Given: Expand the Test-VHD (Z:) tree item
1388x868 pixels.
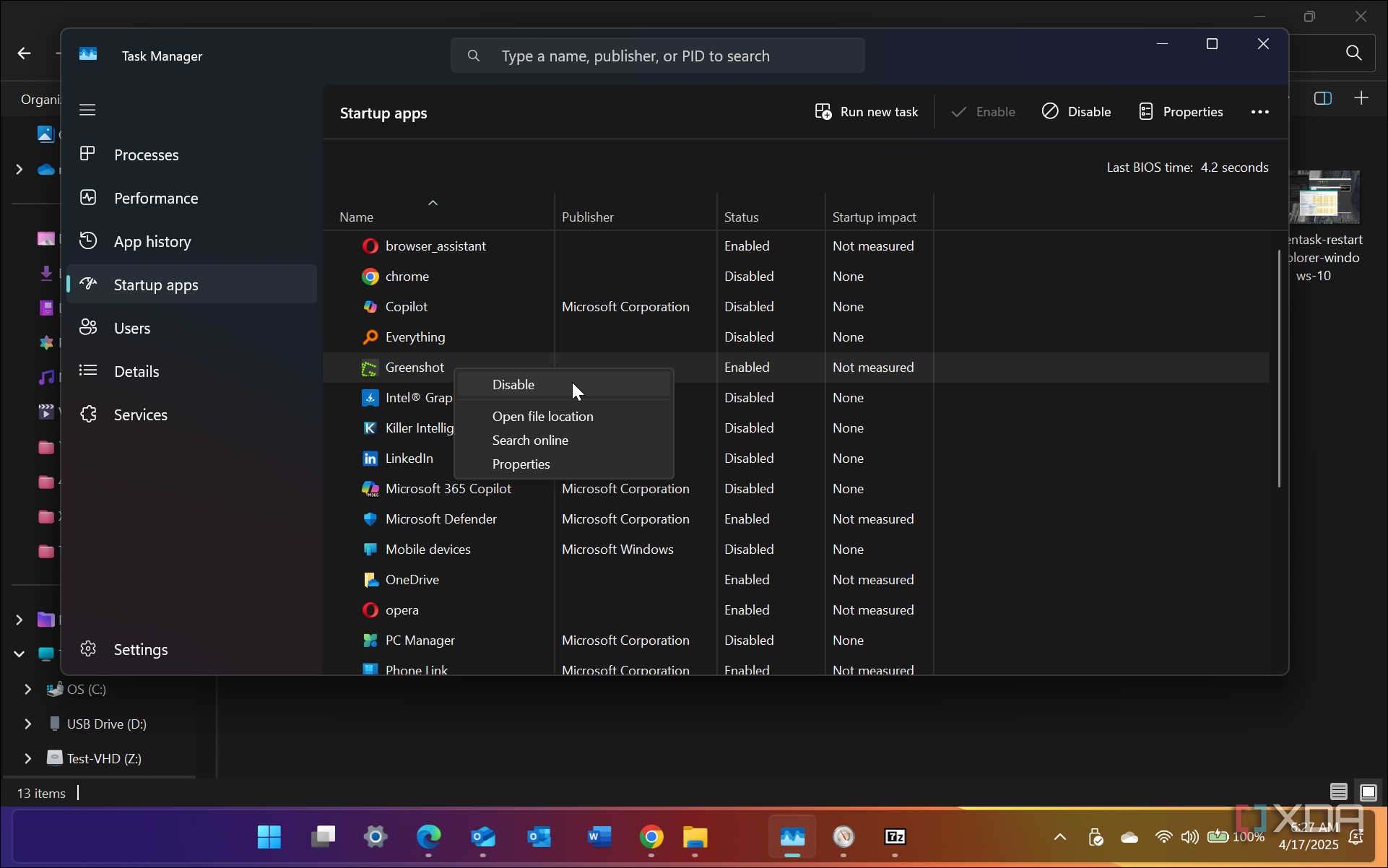Looking at the screenshot, I should click(x=27, y=759).
